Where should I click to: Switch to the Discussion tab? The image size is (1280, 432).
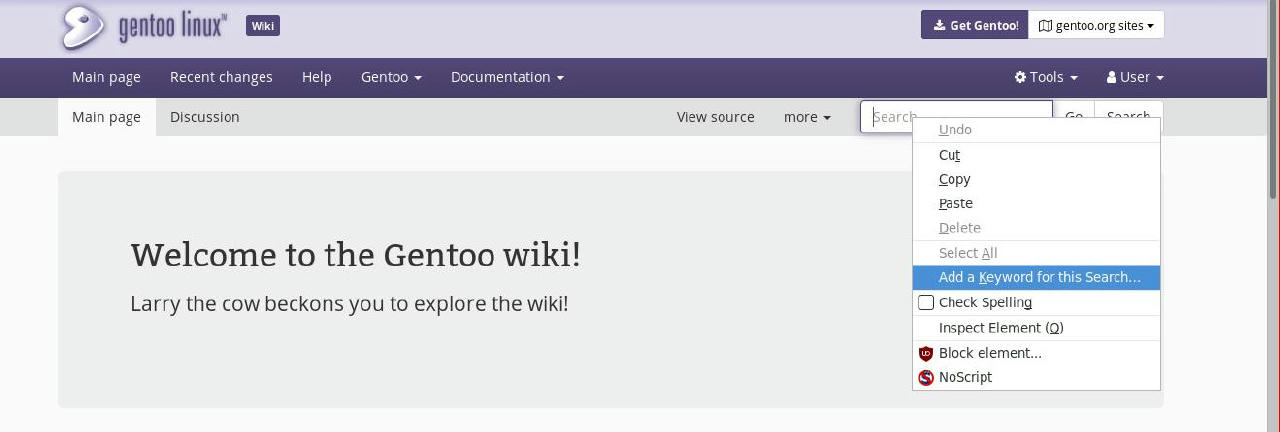click(204, 117)
